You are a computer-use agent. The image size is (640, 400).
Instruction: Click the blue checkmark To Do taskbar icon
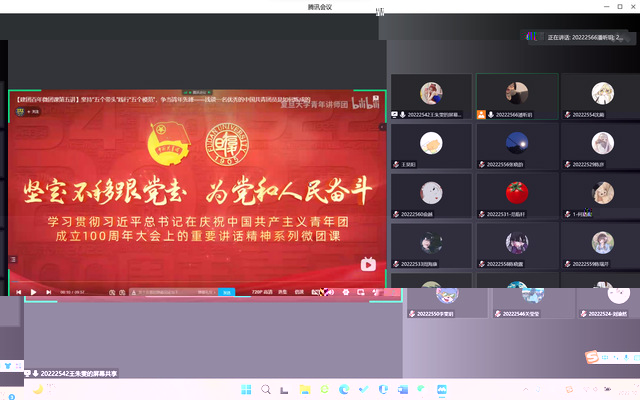tap(363, 389)
